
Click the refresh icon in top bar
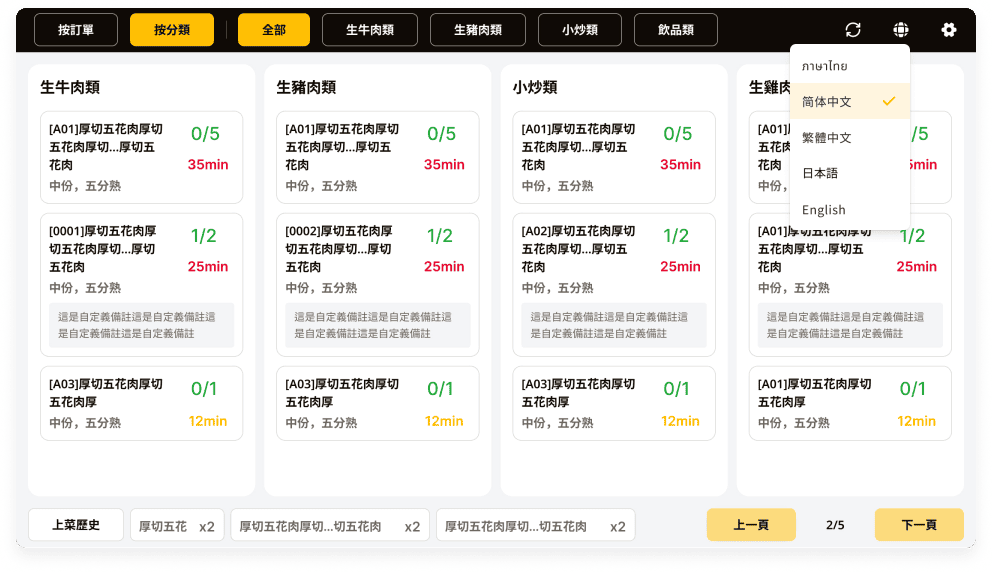pos(853,30)
